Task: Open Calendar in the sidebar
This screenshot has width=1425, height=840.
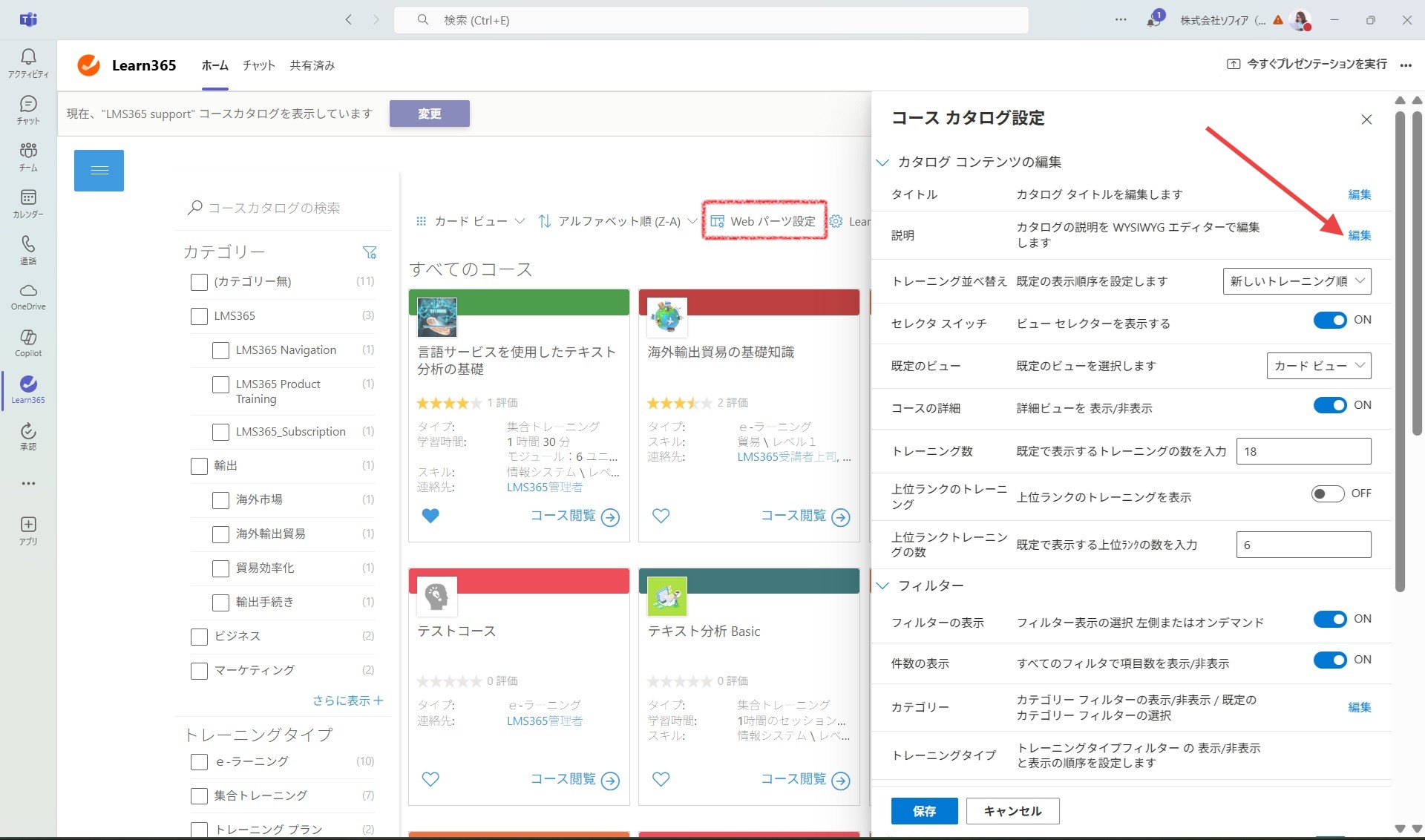Action: (x=28, y=203)
